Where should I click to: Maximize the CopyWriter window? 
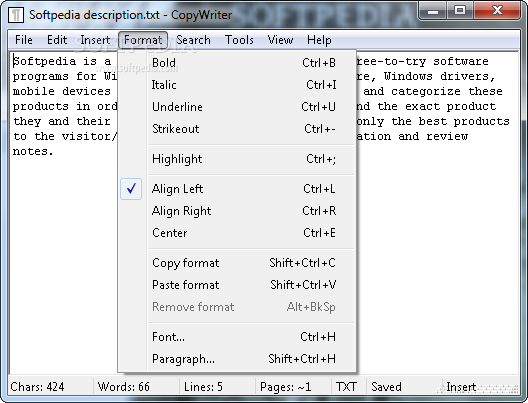(460, 11)
